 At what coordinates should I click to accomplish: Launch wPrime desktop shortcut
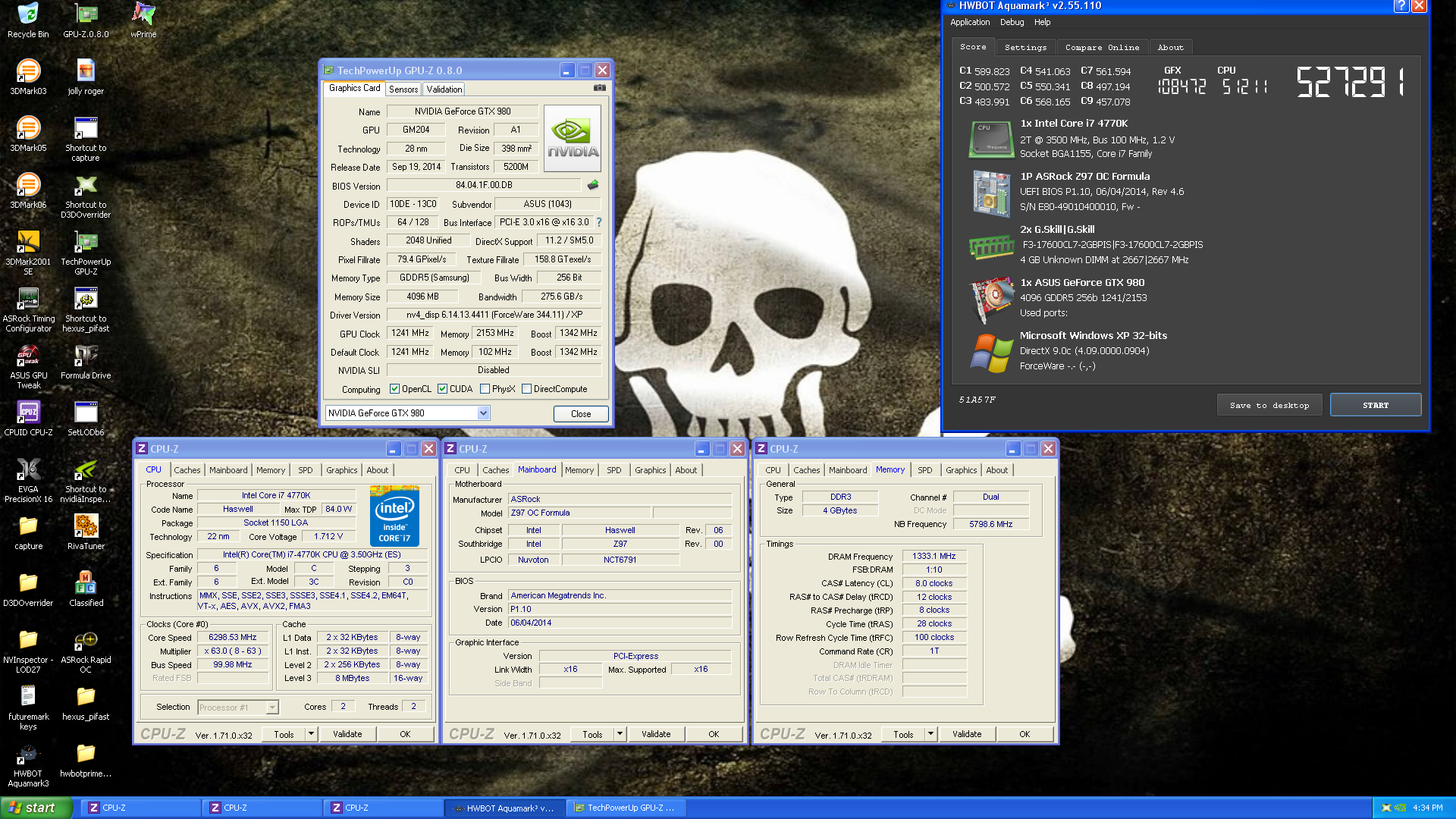143,20
